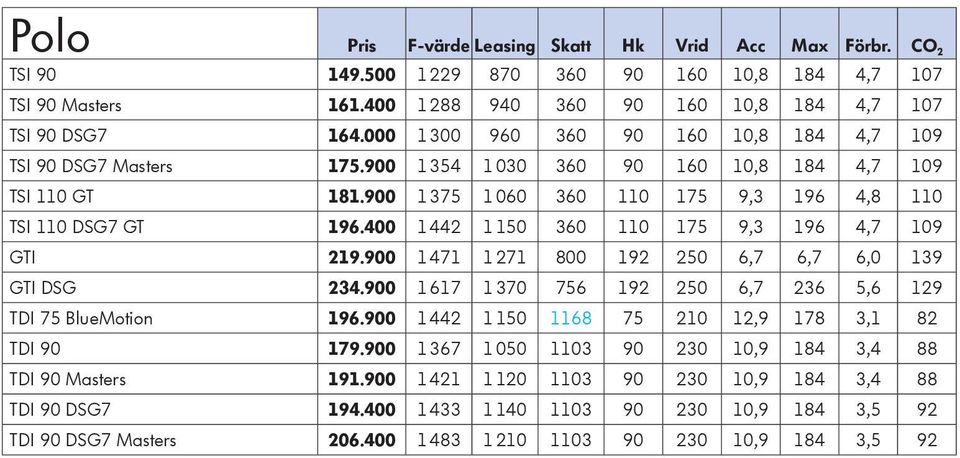Select the TSI 90 Masters row label
960x458 pixels.
(66, 105)
